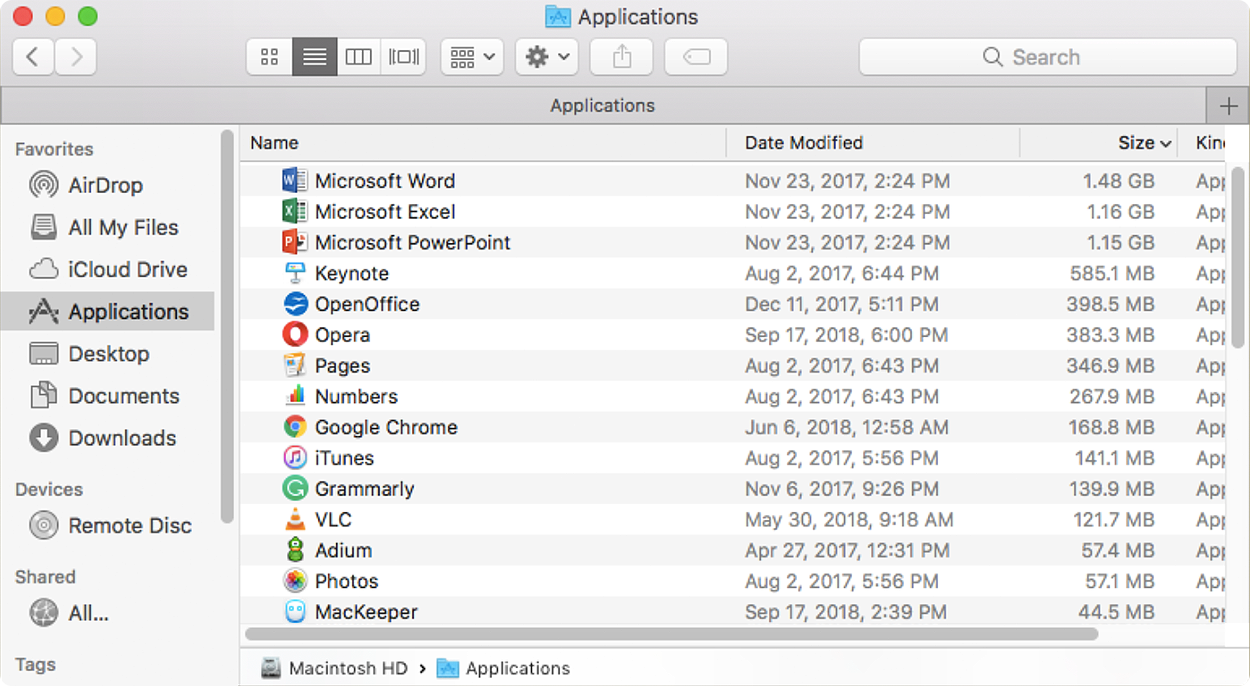This screenshot has height=686, width=1250.
Task: Select Applications in the sidebar
Action: (108, 311)
